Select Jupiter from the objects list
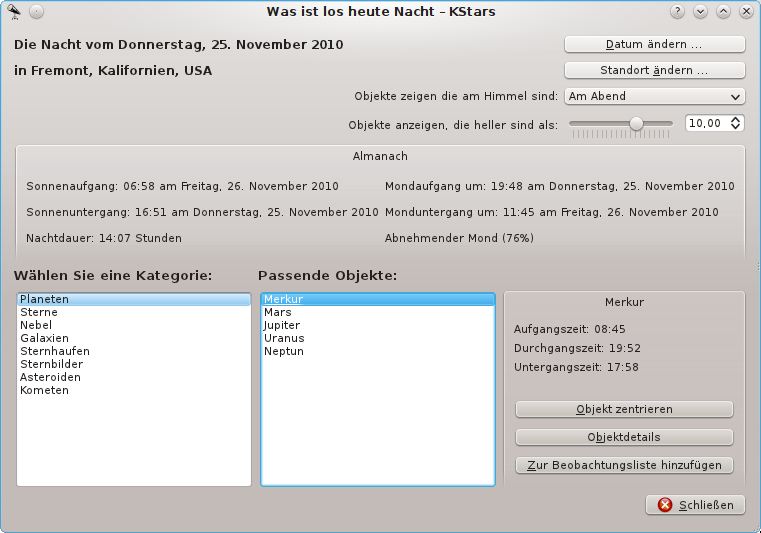The height and width of the screenshot is (533, 761). click(281, 326)
